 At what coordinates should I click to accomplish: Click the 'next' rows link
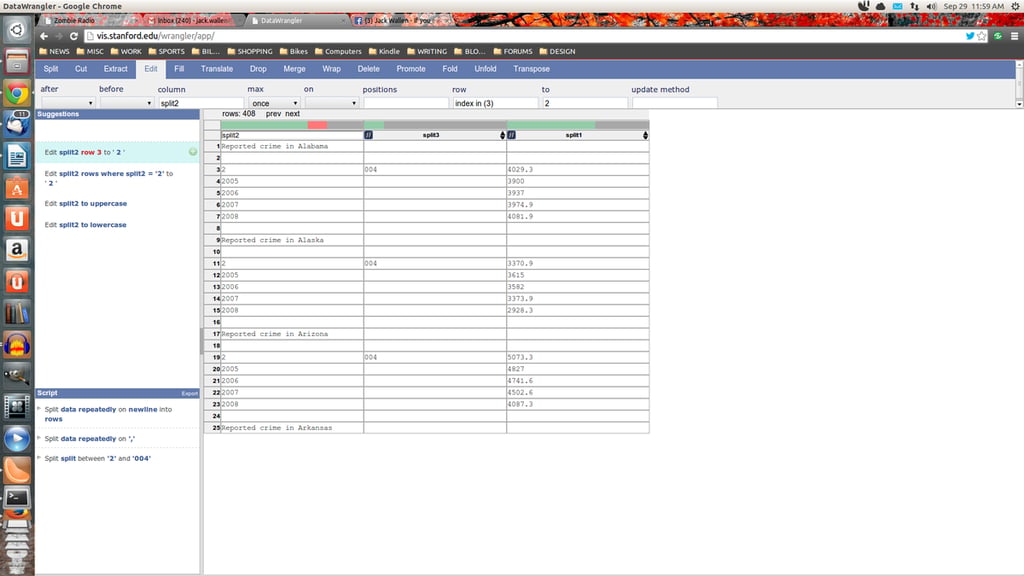[x=292, y=114]
